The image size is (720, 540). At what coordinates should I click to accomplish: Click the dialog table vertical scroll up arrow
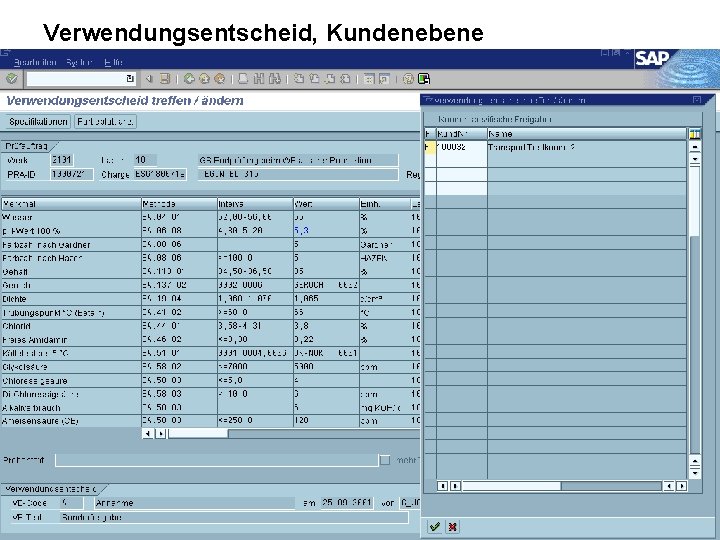(695, 147)
